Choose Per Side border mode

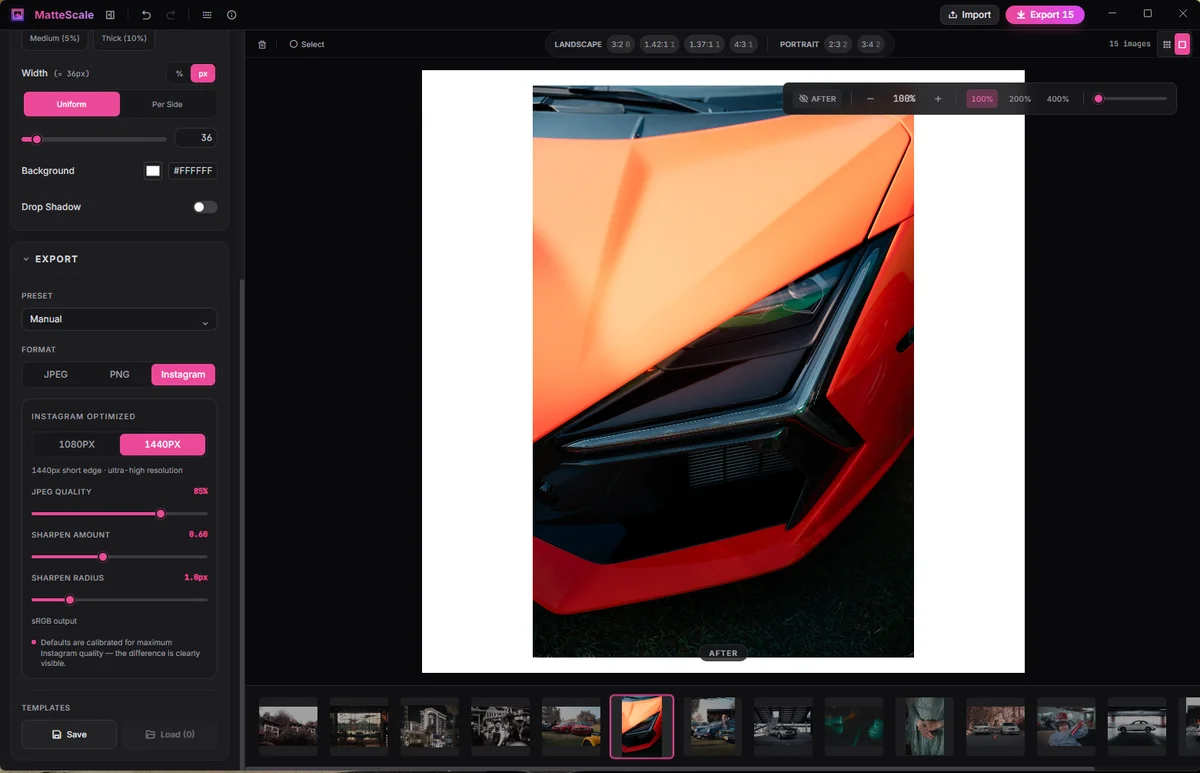pos(167,104)
